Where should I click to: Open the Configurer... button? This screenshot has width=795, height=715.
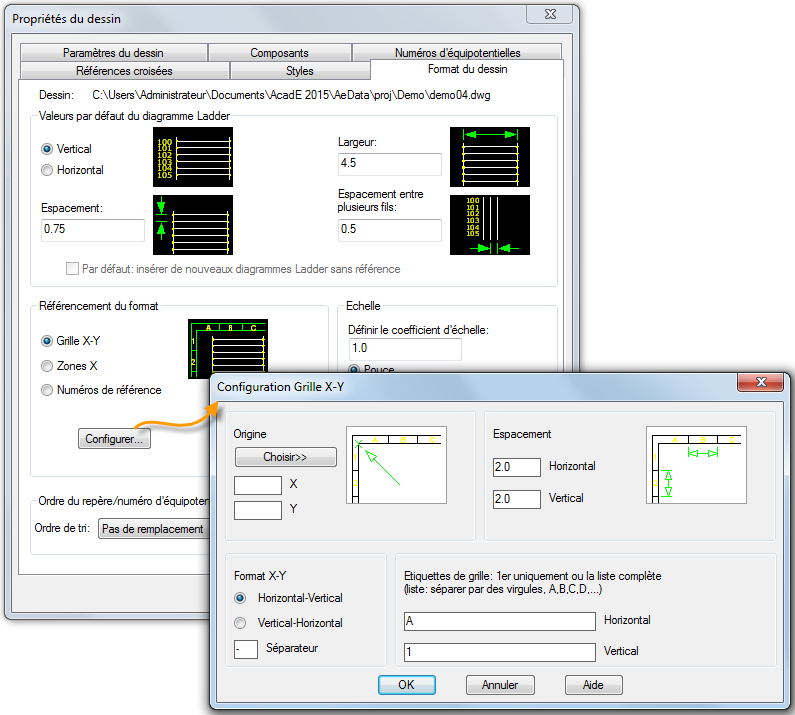[114, 439]
